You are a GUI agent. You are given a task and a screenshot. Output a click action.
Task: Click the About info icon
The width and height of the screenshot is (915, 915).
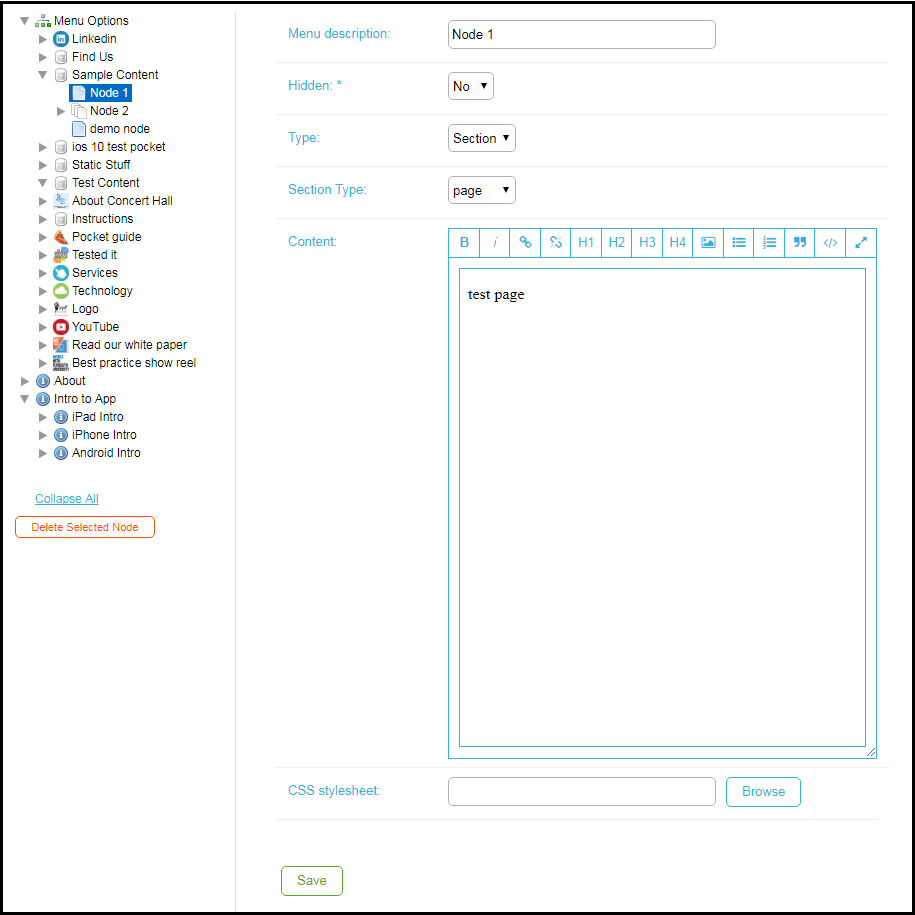[43, 381]
